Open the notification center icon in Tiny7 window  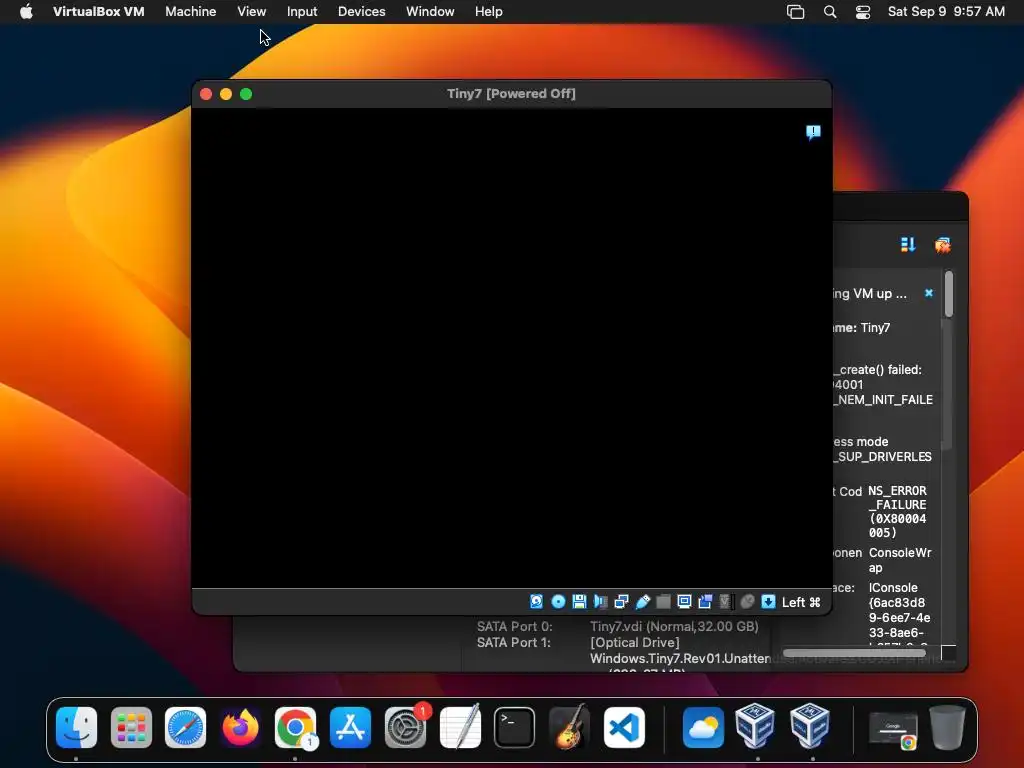click(813, 133)
